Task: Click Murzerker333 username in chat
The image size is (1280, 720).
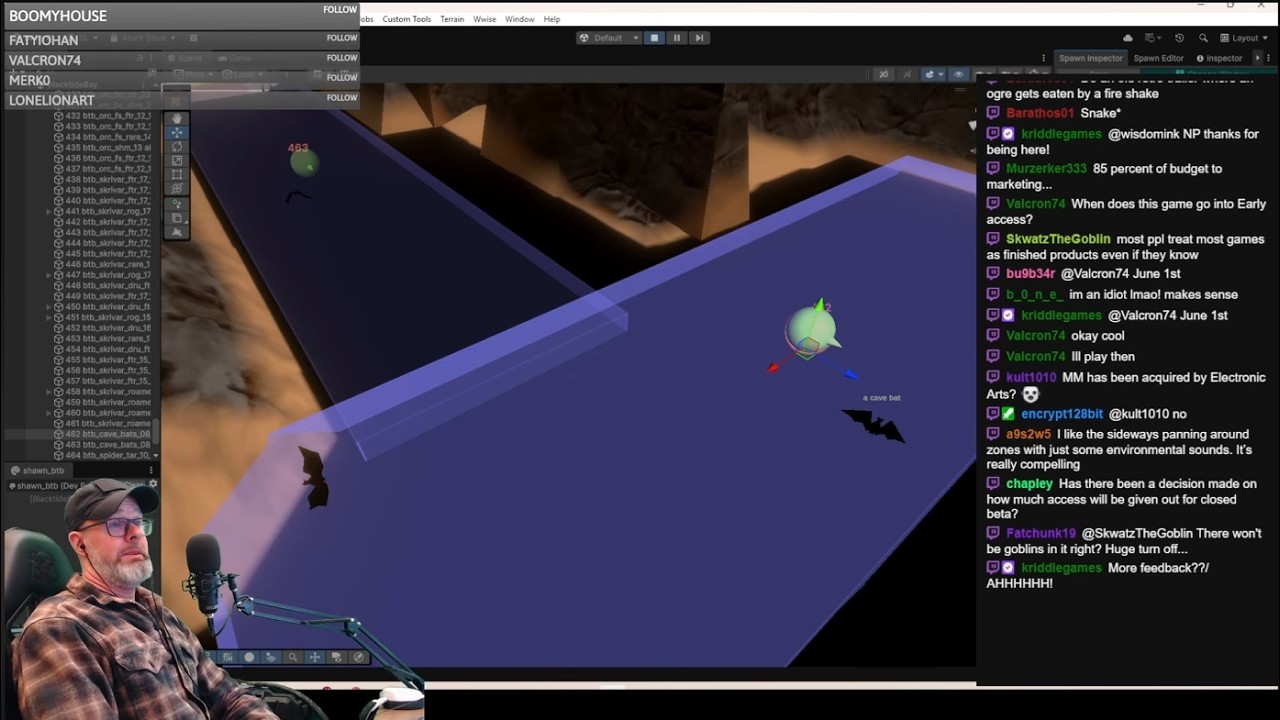Action: pos(1046,169)
